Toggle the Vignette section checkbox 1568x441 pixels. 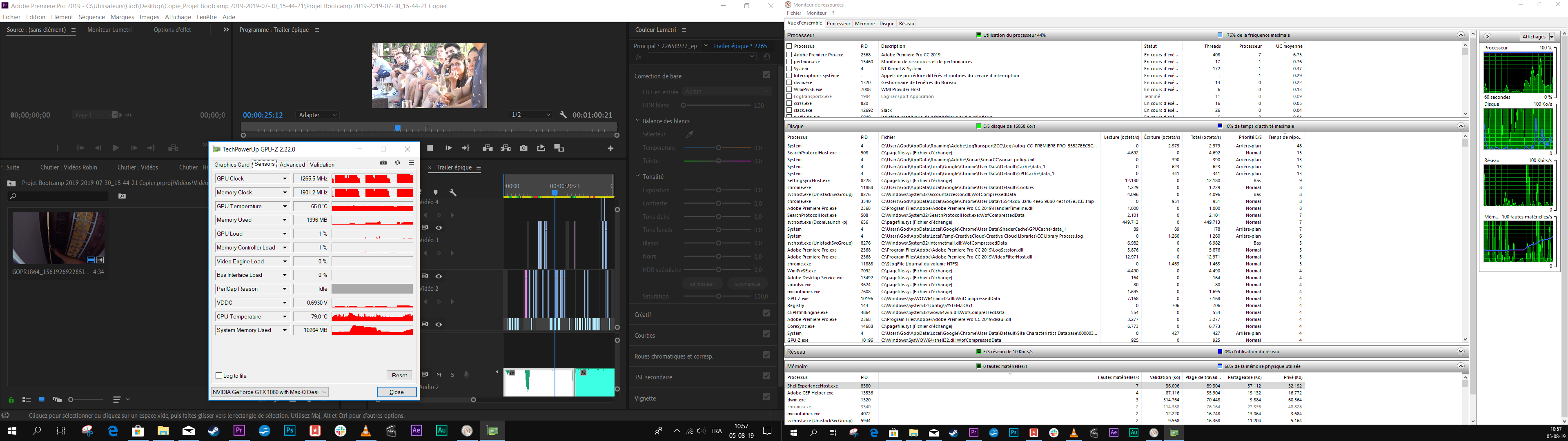pyautogui.click(x=766, y=396)
